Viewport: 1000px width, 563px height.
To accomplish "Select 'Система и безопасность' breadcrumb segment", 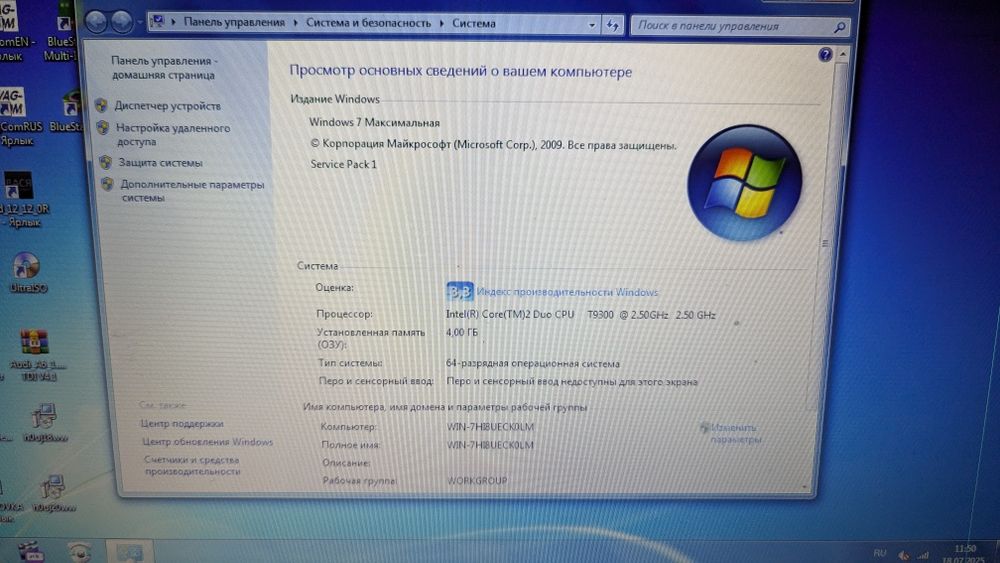I will pos(368,23).
